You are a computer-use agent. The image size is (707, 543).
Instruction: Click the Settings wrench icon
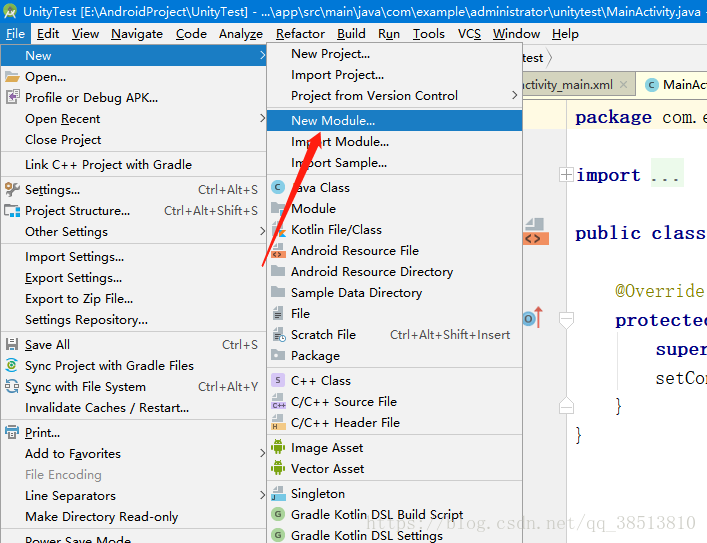coord(12,189)
